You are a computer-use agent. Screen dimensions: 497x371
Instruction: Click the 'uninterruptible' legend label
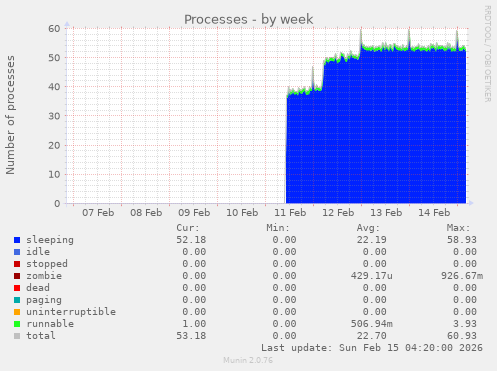[x=71, y=312]
